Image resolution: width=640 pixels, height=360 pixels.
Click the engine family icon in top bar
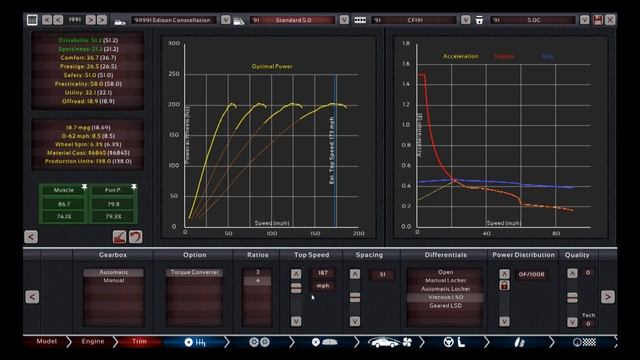(x=360, y=20)
